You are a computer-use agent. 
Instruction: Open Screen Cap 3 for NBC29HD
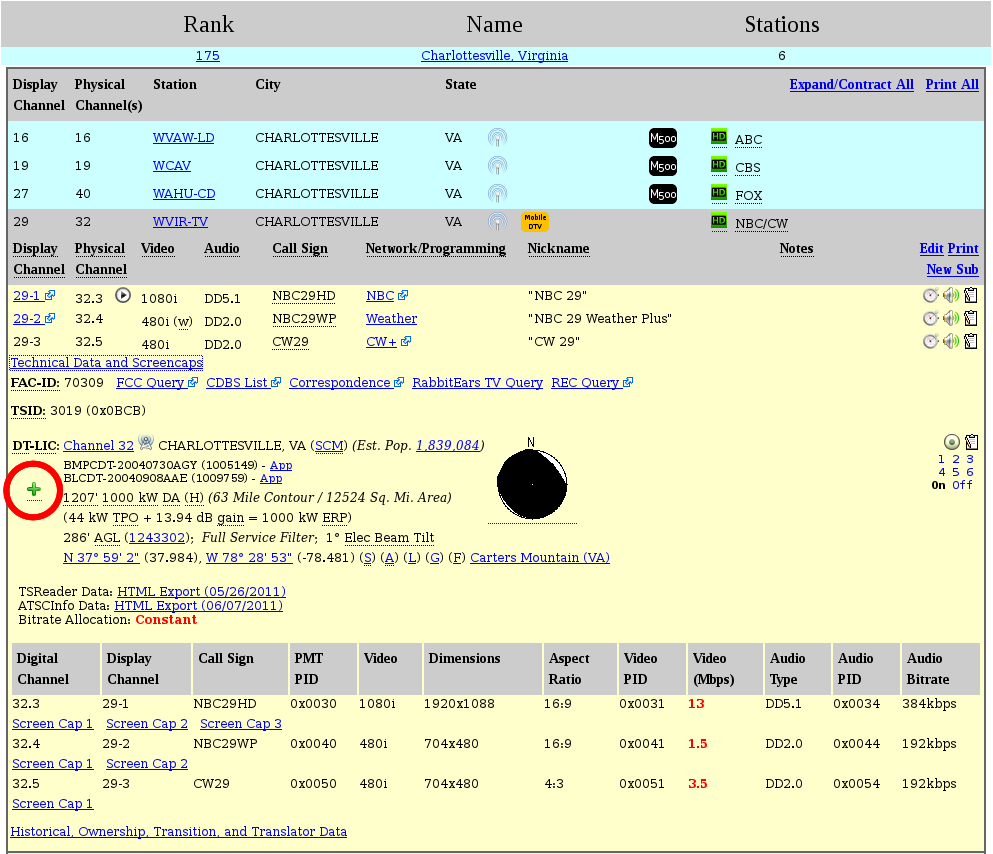click(241, 723)
